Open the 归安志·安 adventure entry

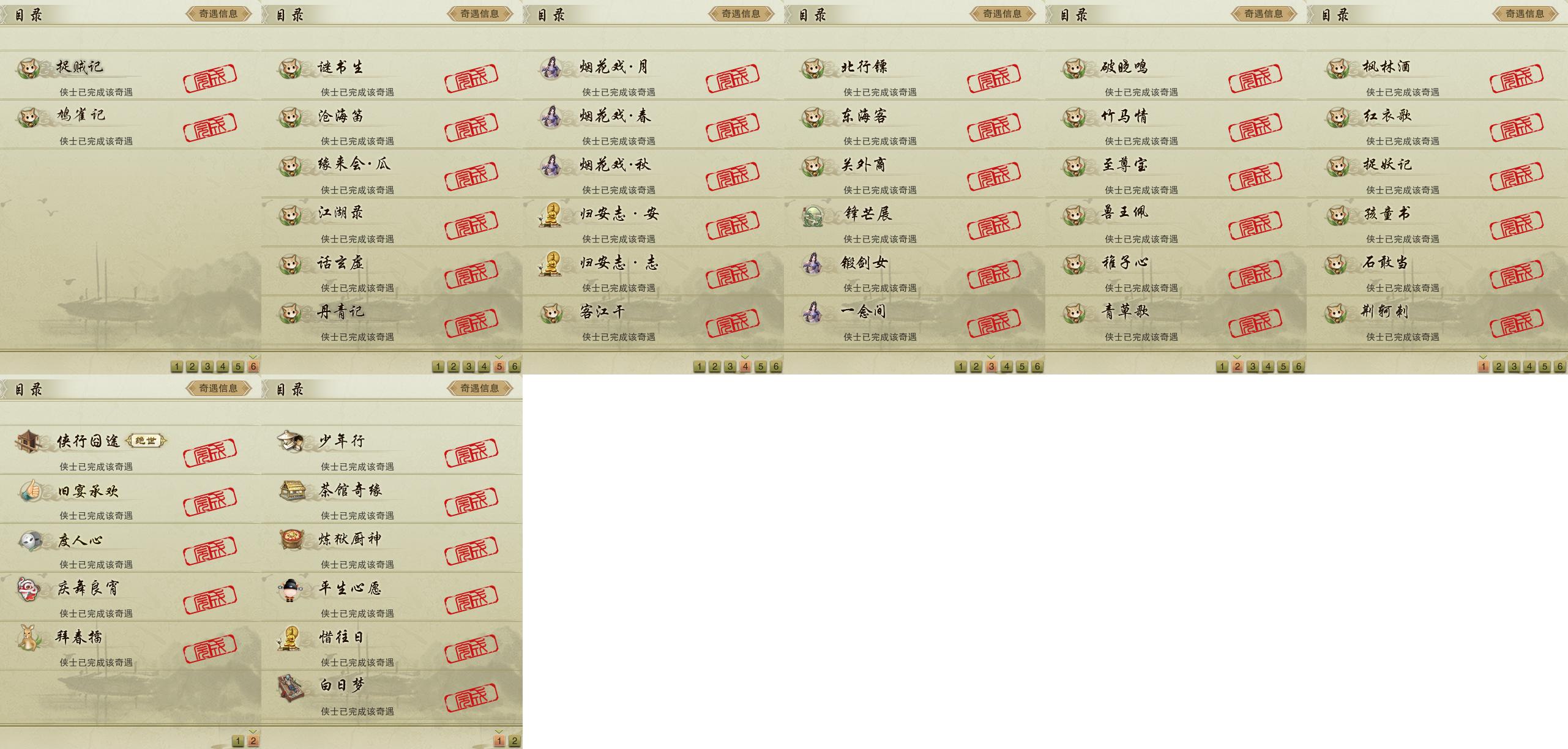point(653,222)
